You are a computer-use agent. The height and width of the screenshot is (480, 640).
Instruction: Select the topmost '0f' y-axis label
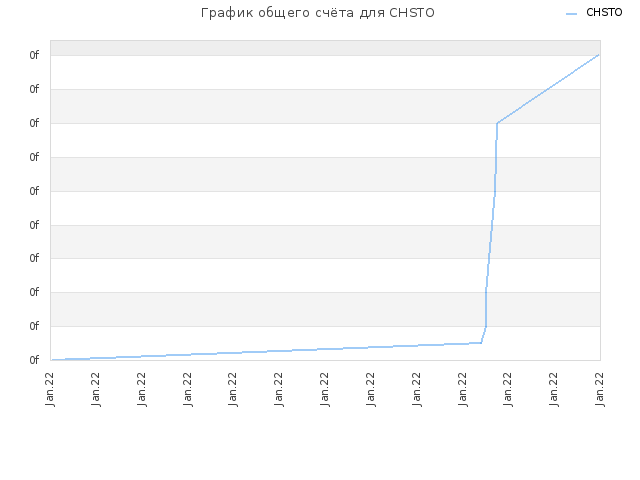pos(34,55)
